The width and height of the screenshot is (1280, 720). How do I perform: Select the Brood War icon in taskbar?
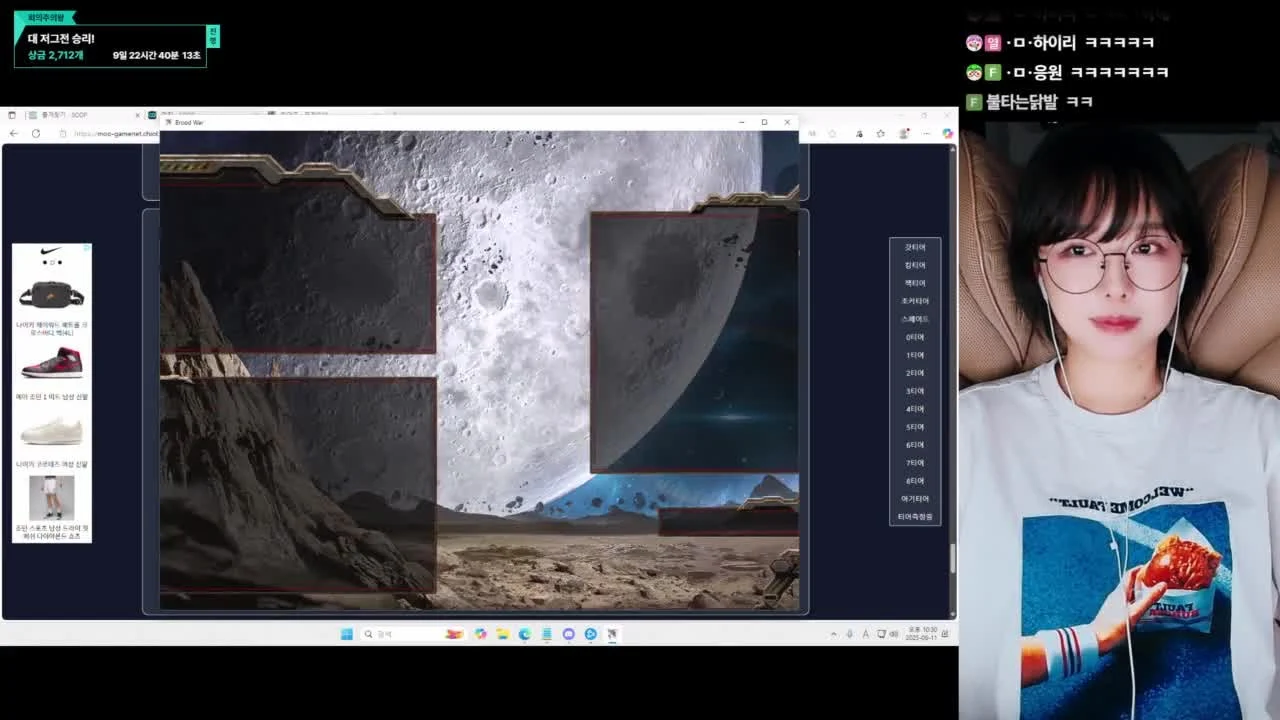click(613, 634)
